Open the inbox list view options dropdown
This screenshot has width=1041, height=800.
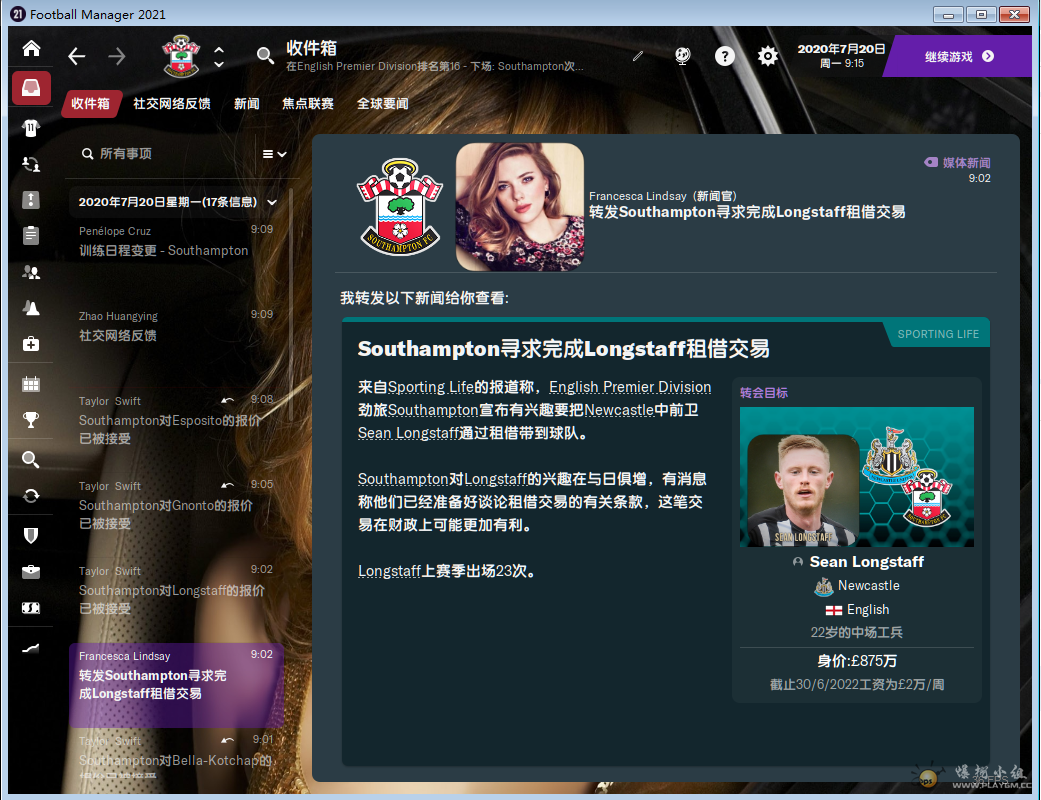[274, 154]
